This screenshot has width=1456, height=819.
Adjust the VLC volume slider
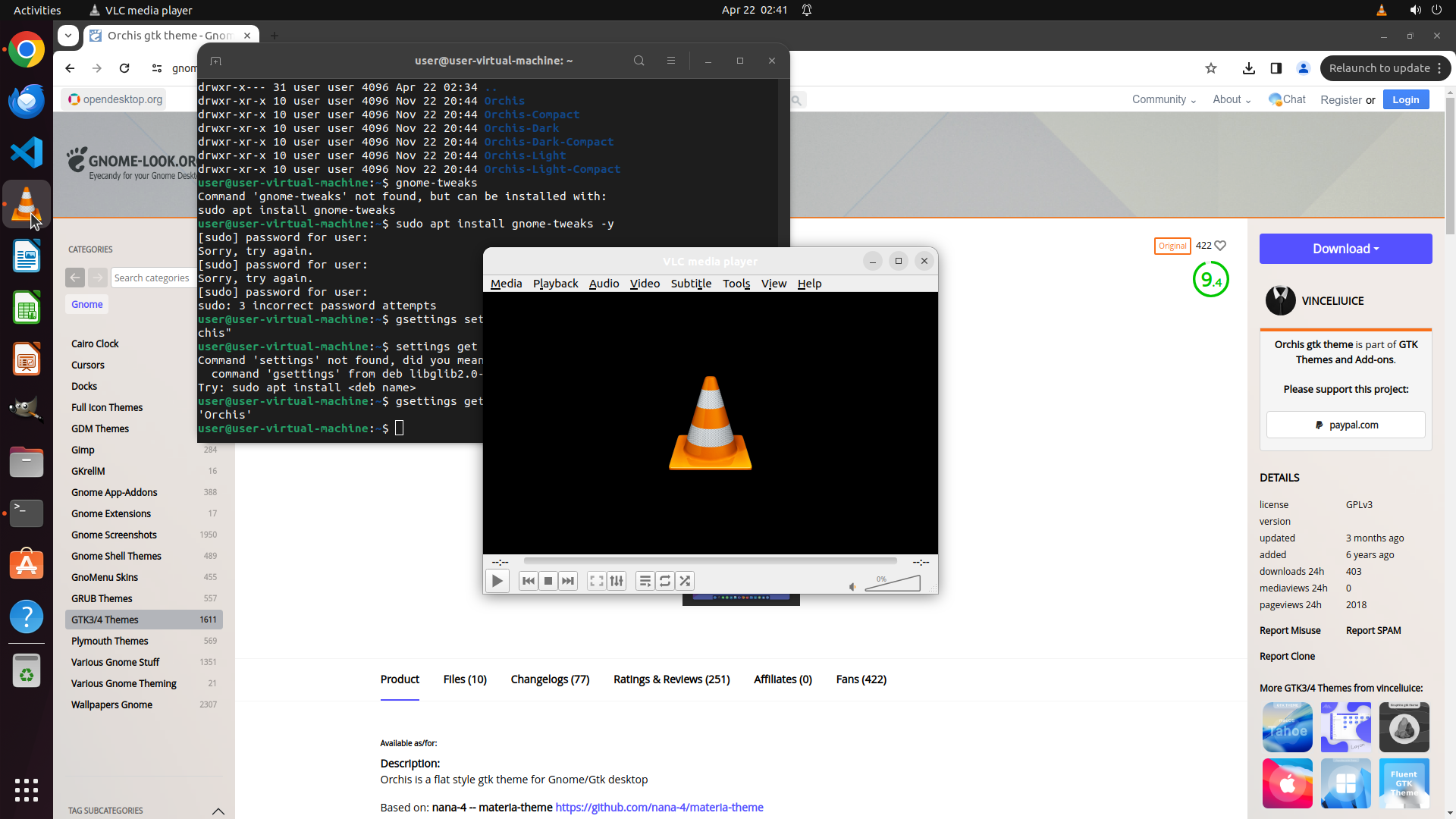click(x=893, y=584)
